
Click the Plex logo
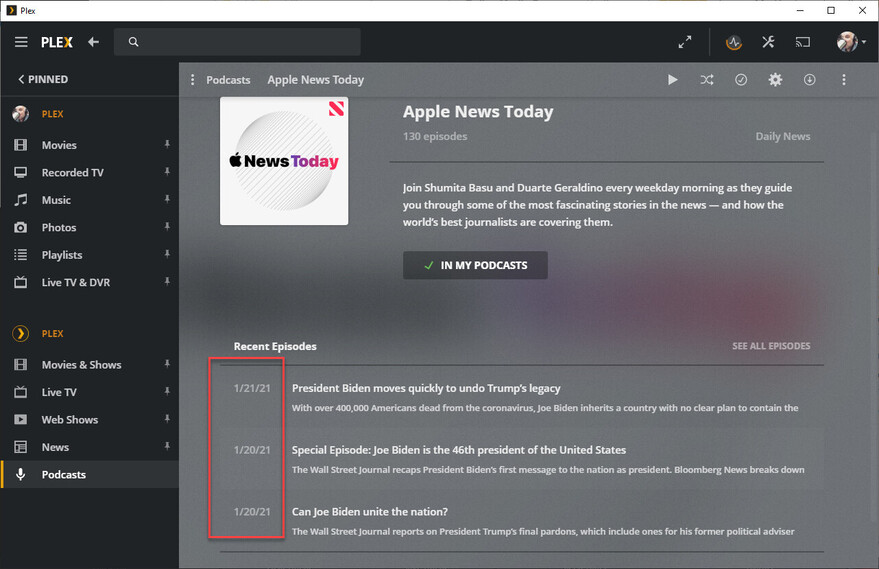pyautogui.click(x=57, y=42)
